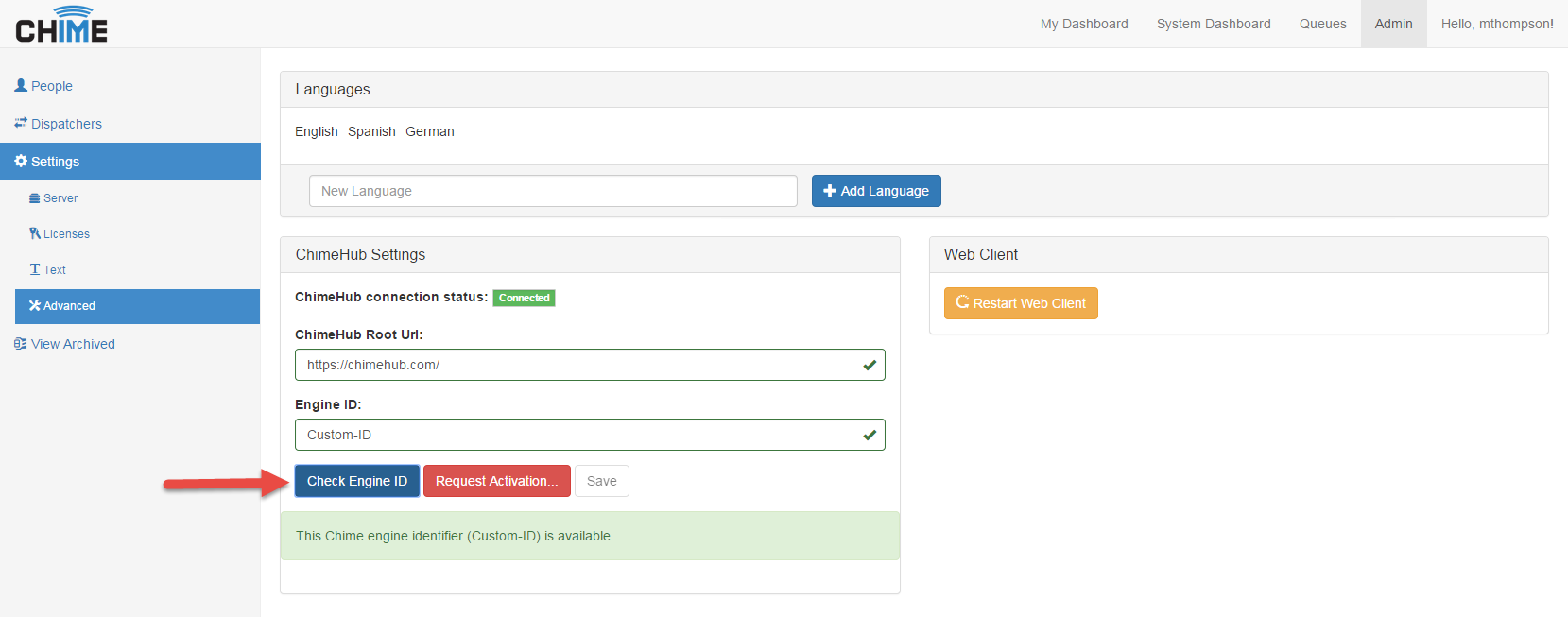This screenshot has width=1568, height=617.
Task: Click the English language entry
Action: 317,131
